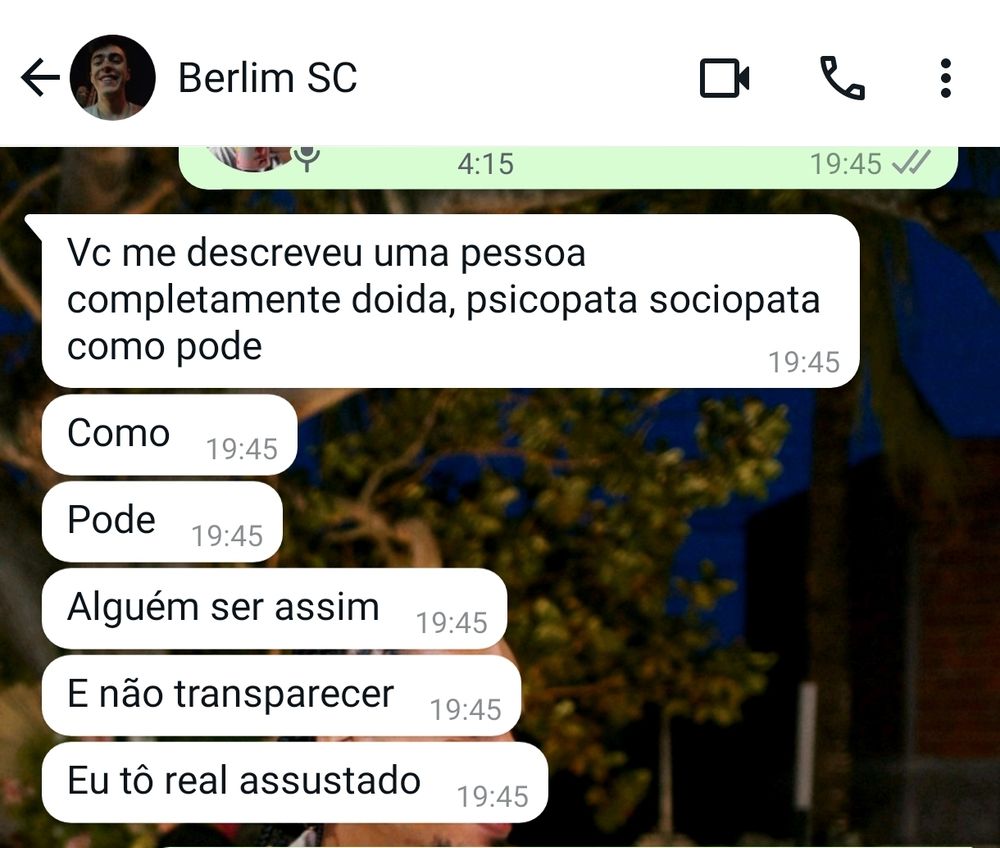Tap the double check read receipt
The width and height of the screenshot is (1000, 848).
[911, 163]
